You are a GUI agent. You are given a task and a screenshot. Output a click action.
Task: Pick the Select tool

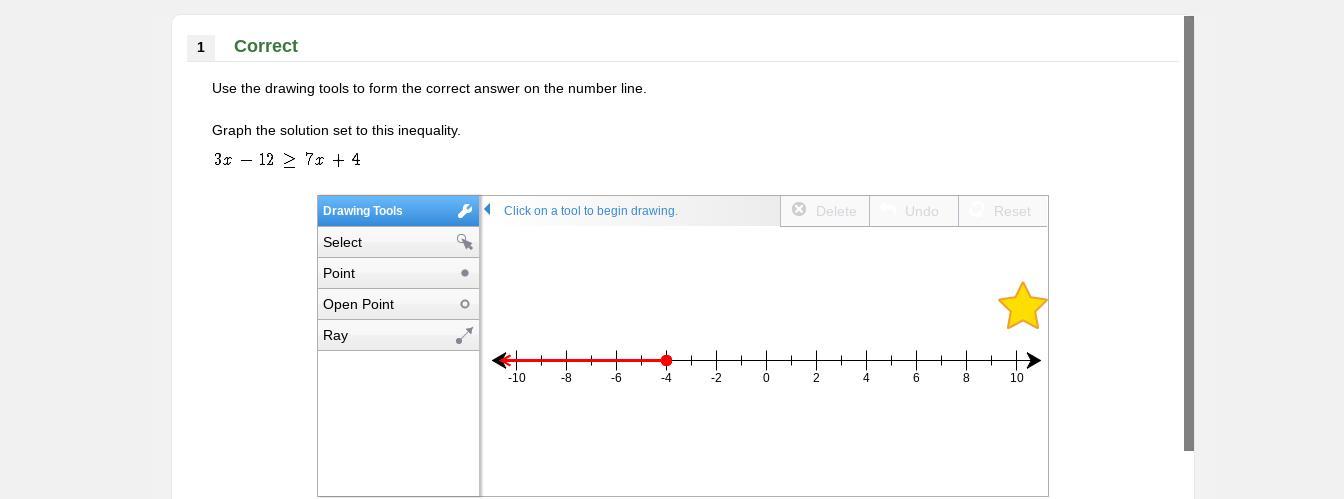click(398, 242)
